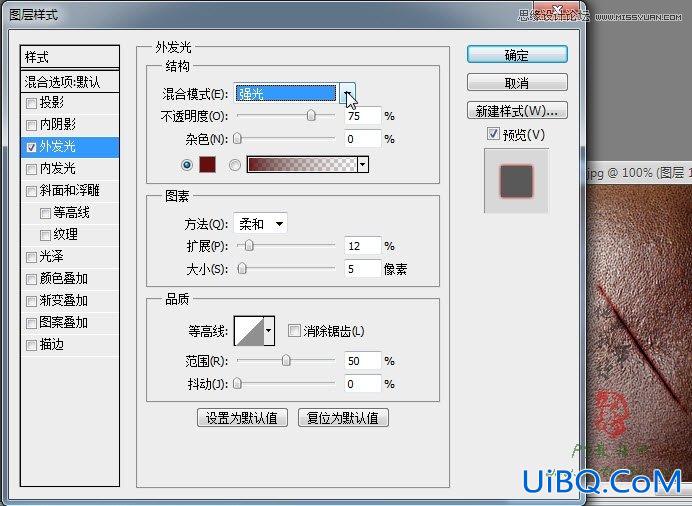Select the 光泽 list row
The height and width of the screenshot is (506, 692).
tap(70, 257)
